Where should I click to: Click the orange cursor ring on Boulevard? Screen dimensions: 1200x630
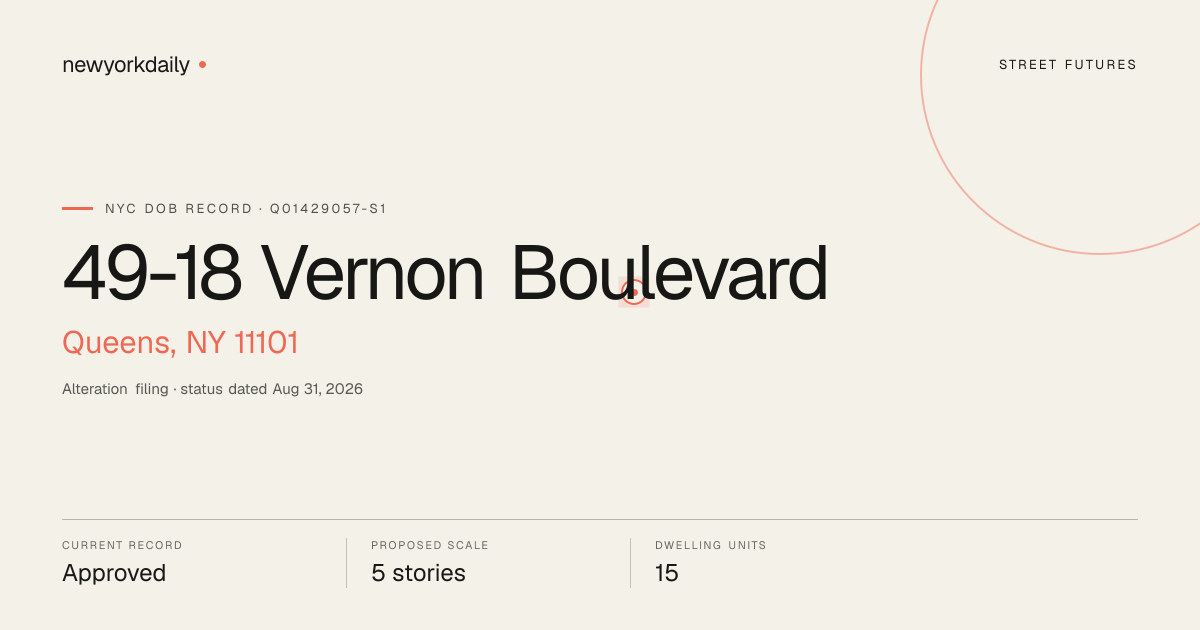click(634, 292)
